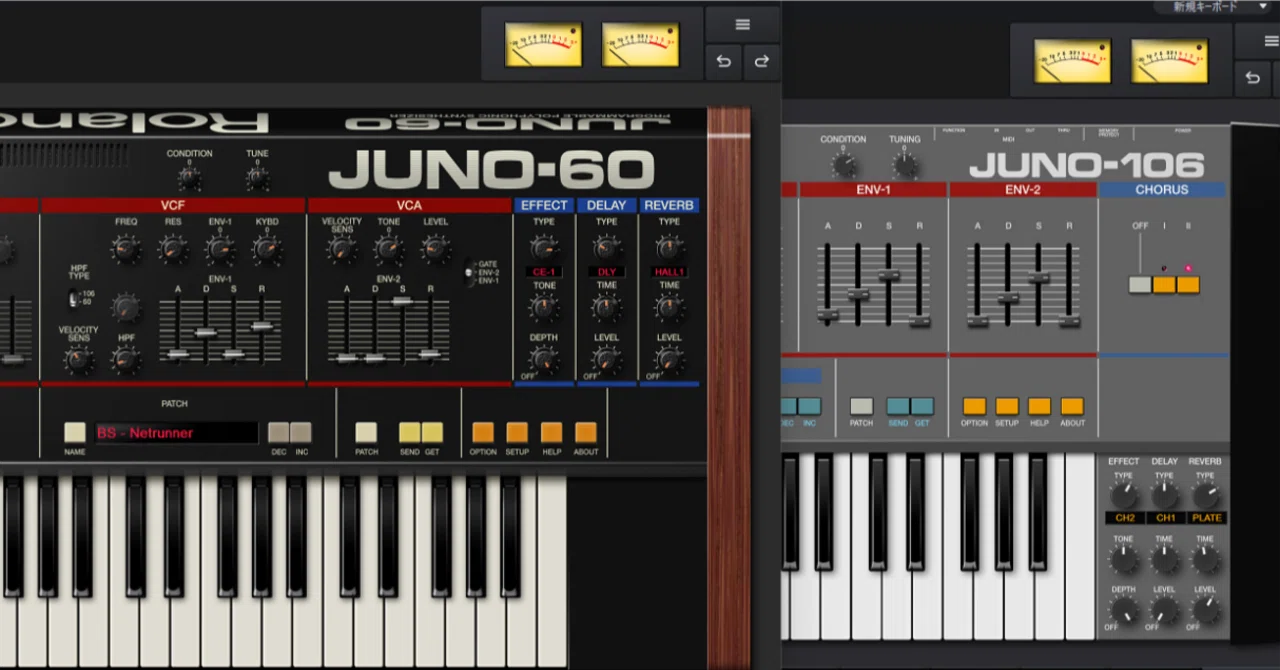Click the DELAY TYPE knob on JUNO-60
The height and width of the screenshot is (670, 1280).
pyautogui.click(x=607, y=248)
